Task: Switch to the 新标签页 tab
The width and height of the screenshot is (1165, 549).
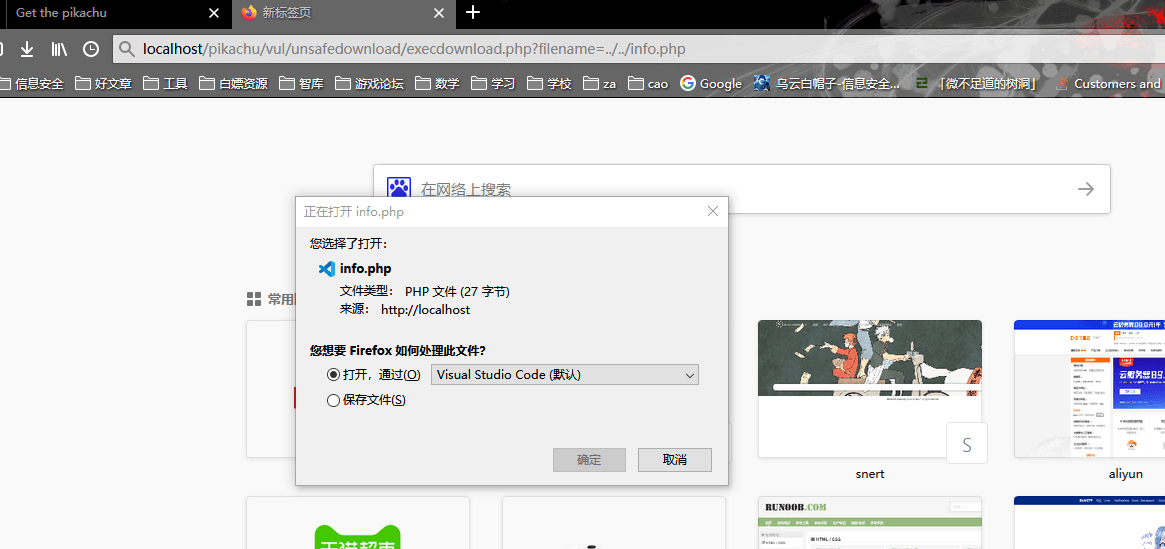Action: point(344,13)
